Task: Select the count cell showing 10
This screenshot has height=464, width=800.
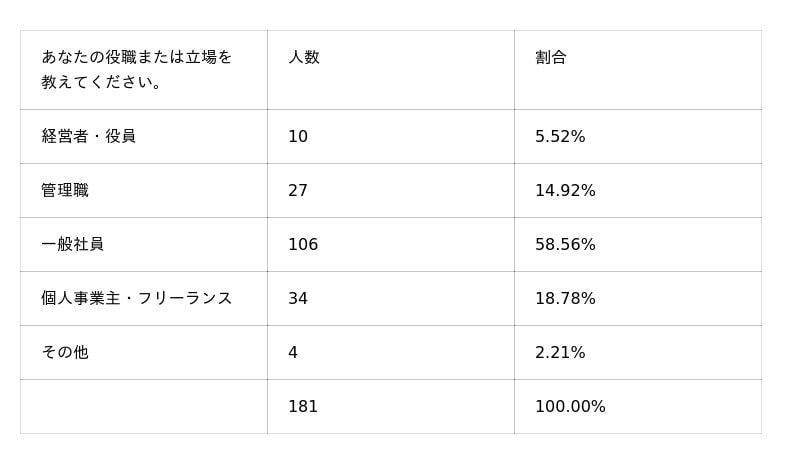Action: (x=298, y=137)
